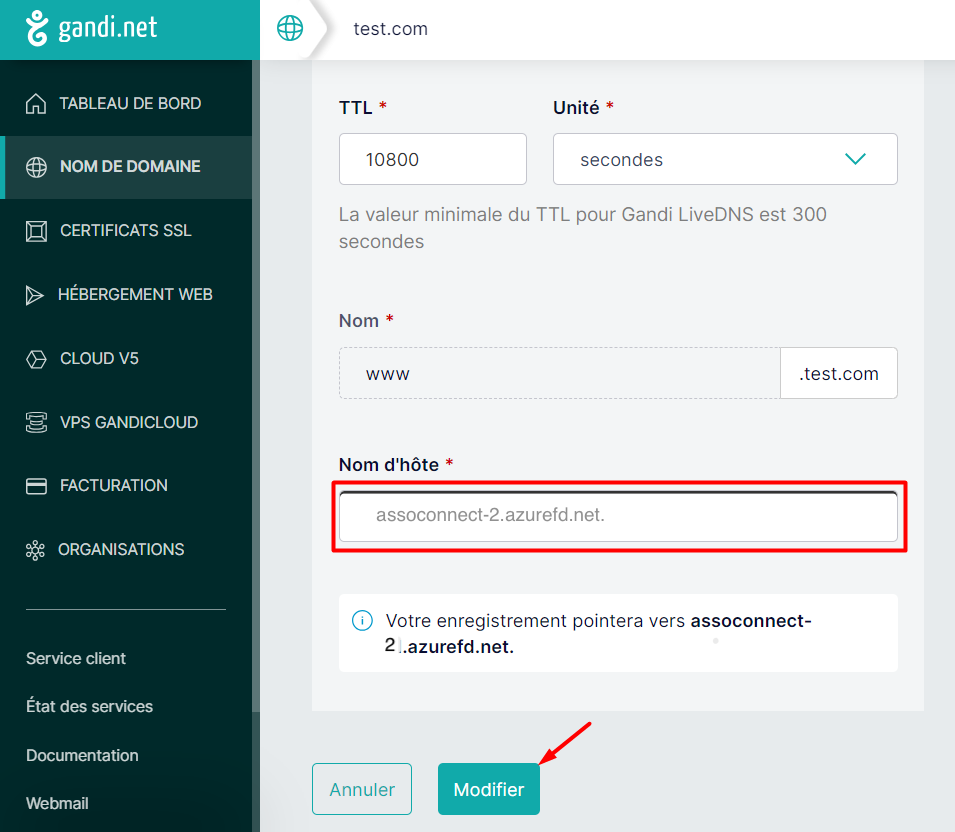
Task: Open Hébergement Web section
Action: tap(126, 295)
